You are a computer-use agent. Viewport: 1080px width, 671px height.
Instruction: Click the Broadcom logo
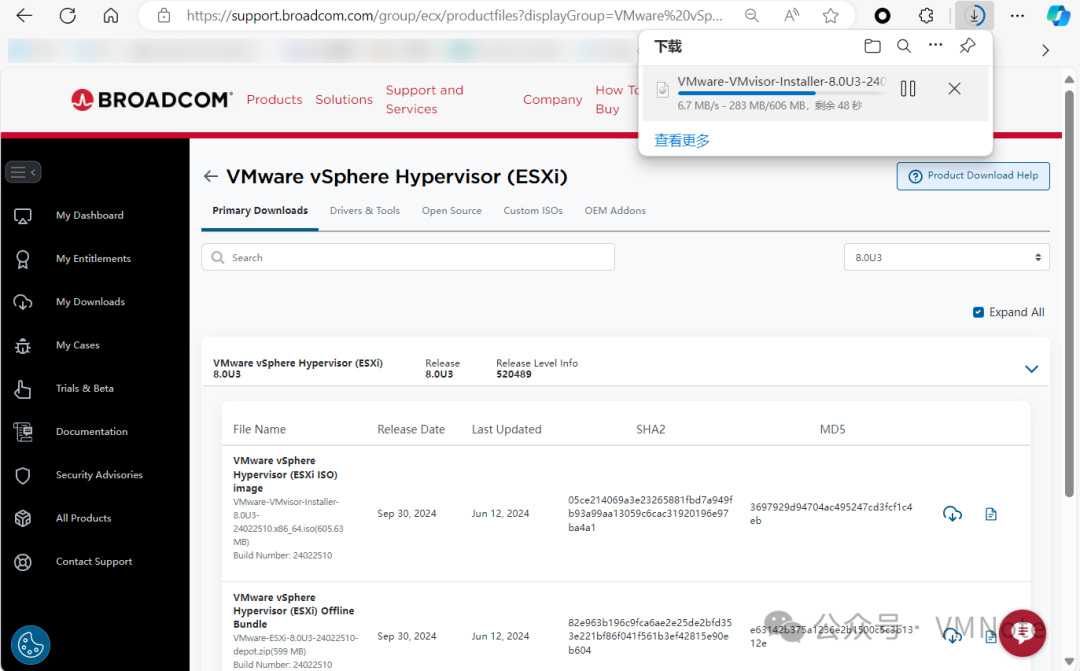point(152,100)
